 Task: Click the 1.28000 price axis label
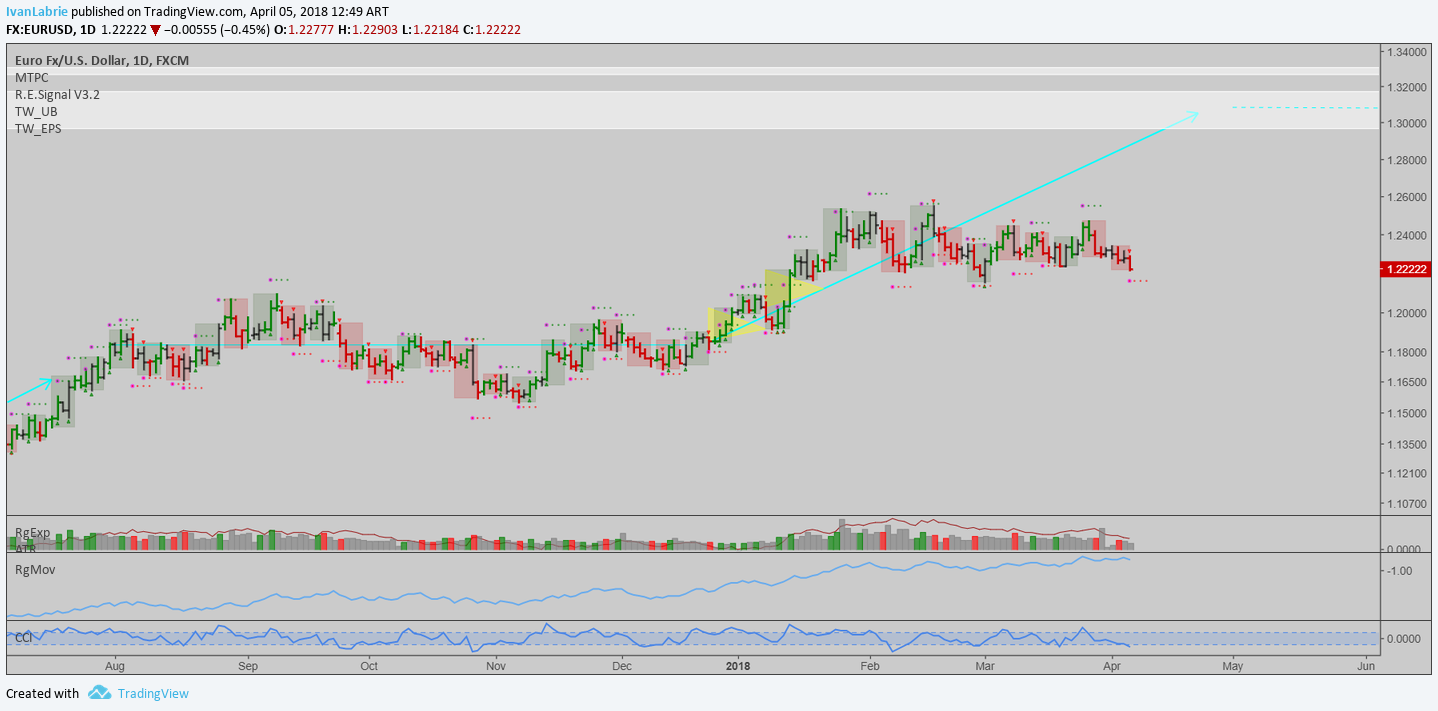[x=1406, y=160]
